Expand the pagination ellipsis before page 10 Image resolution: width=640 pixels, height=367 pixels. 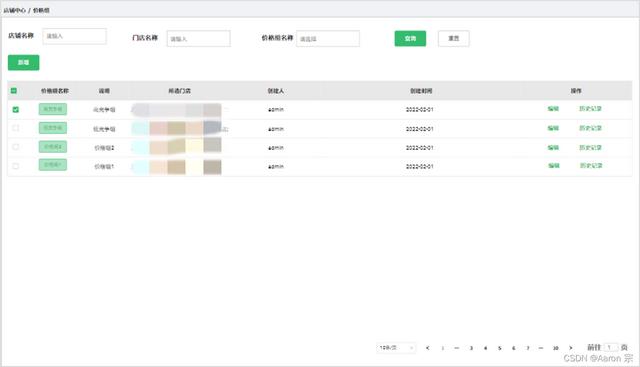tap(541, 348)
